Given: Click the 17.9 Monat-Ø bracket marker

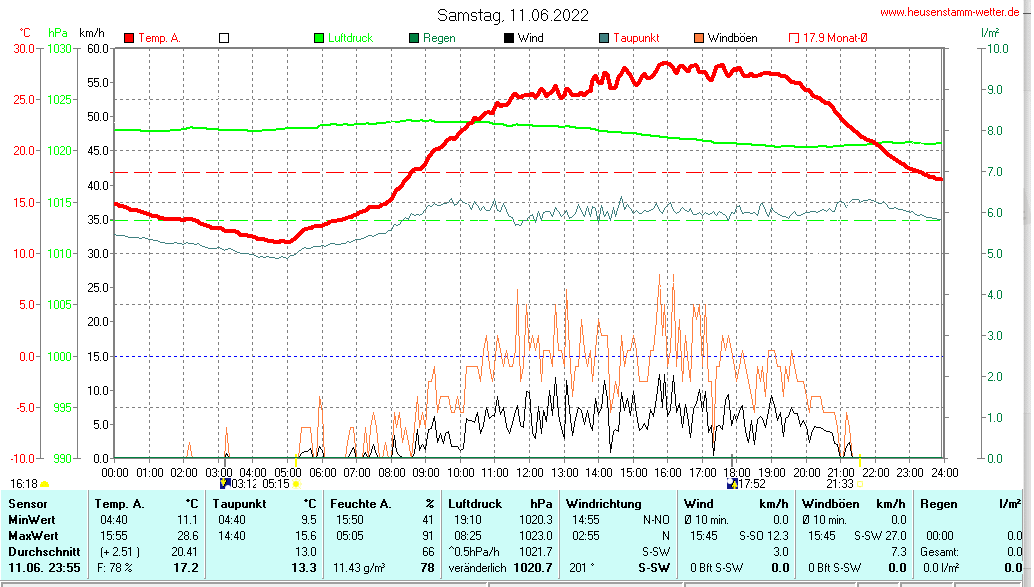Looking at the screenshot, I should click(794, 38).
